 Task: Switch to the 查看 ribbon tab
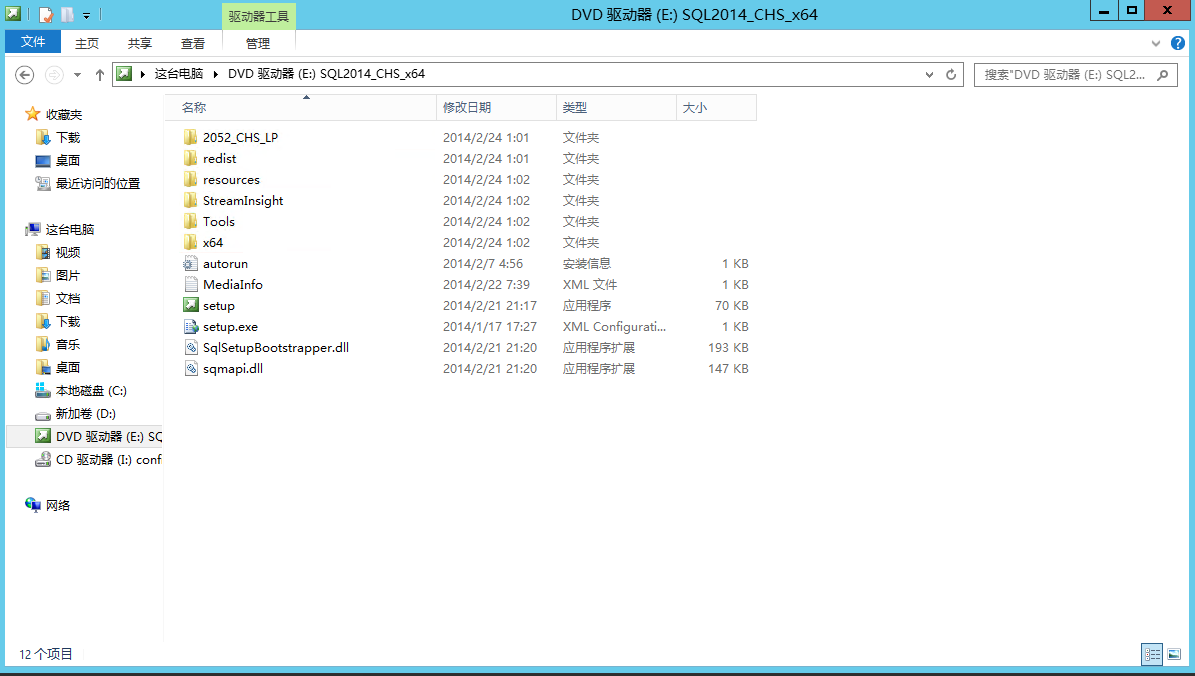point(193,43)
